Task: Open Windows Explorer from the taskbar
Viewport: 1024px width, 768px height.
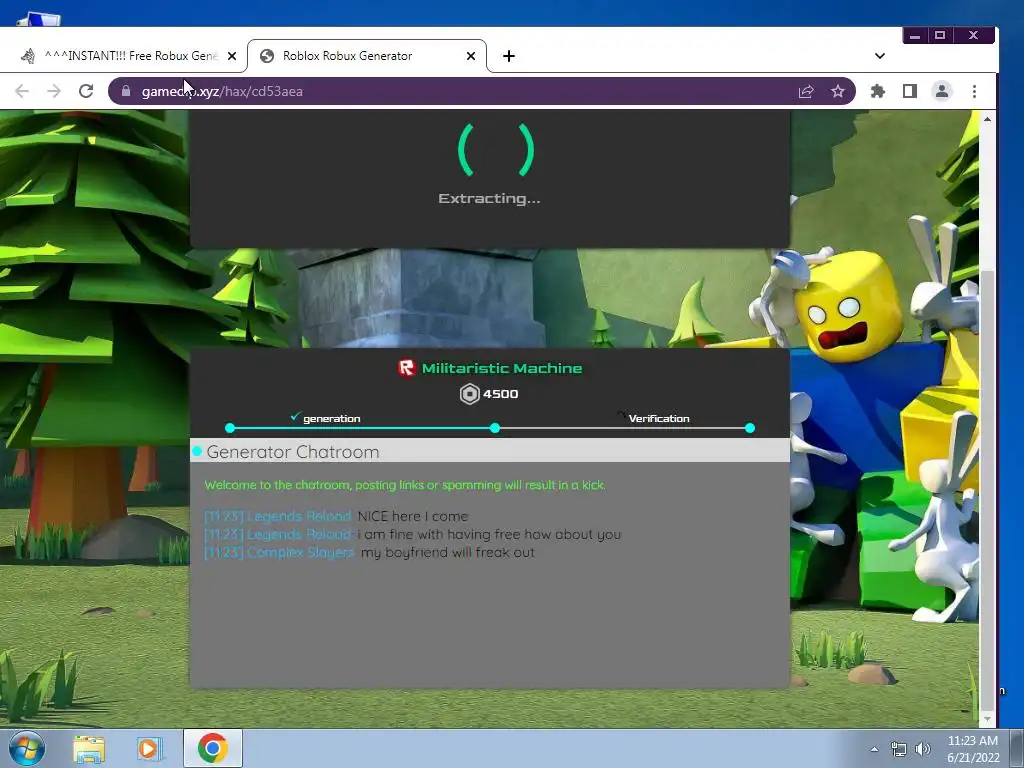Action: [x=89, y=748]
